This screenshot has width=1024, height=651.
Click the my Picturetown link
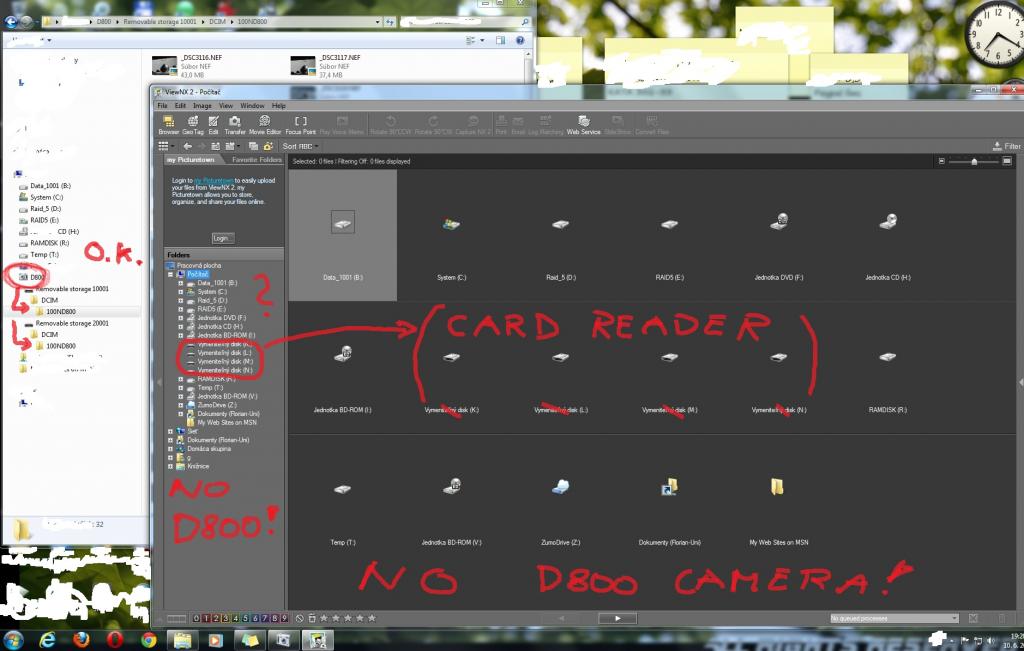(x=214, y=180)
